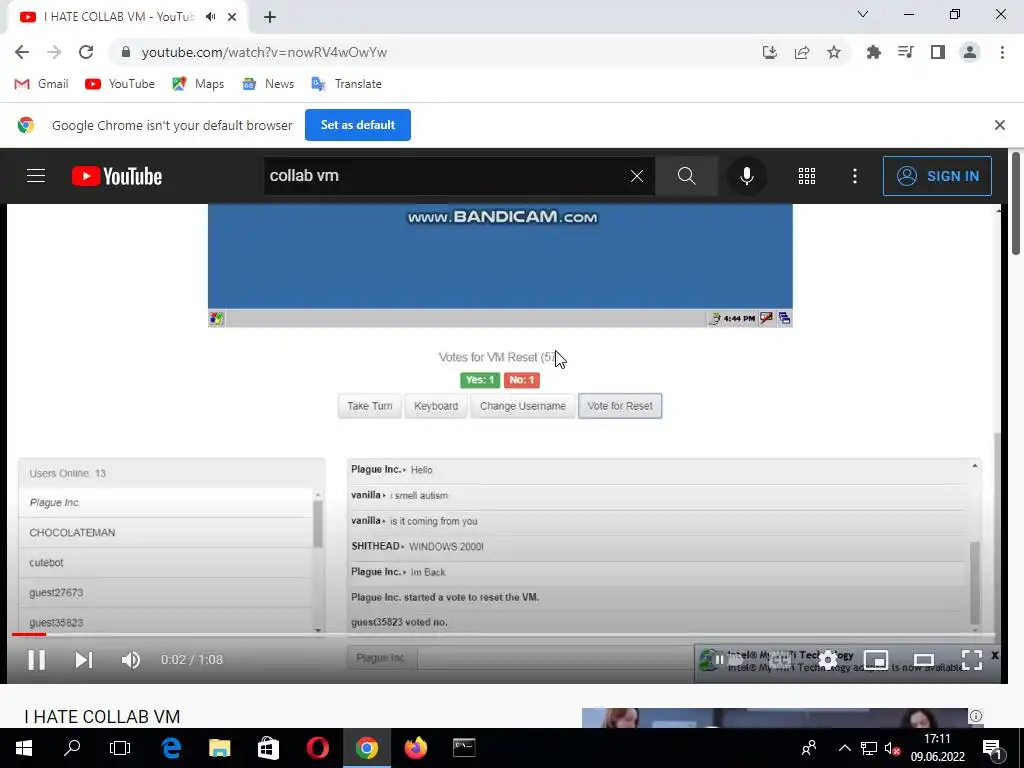Go back to the previous page
The image size is (1024, 768).
click(22, 52)
